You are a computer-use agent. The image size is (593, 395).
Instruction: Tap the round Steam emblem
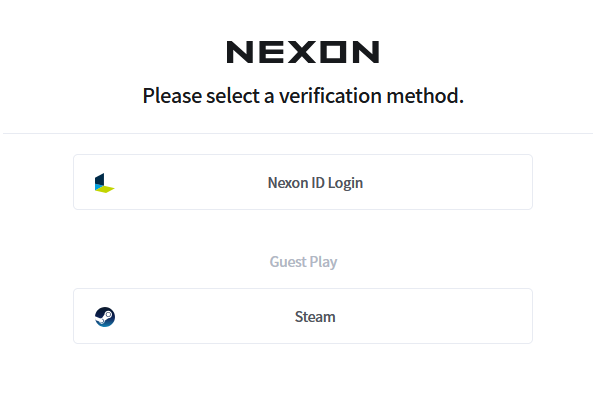click(x=105, y=317)
